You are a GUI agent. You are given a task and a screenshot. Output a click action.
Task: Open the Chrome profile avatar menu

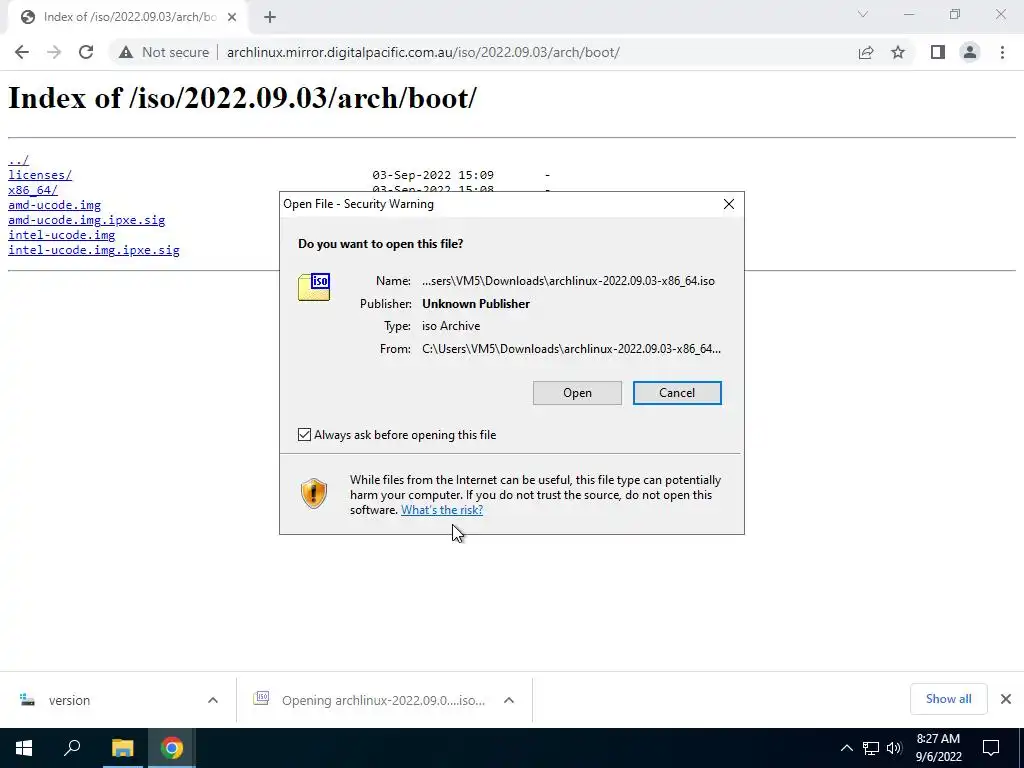click(970, 52)
